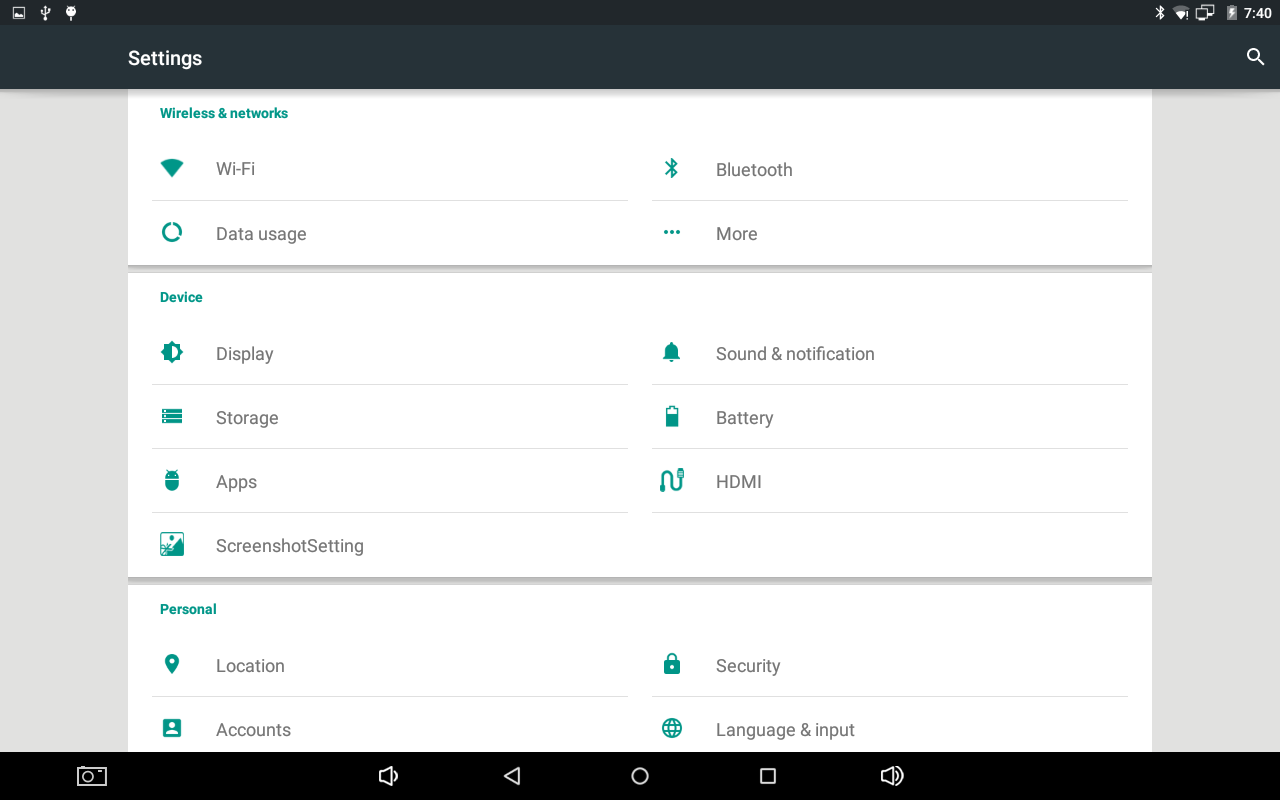Open Storage settings
The image size is (1280, 800).
coord(247,418)
